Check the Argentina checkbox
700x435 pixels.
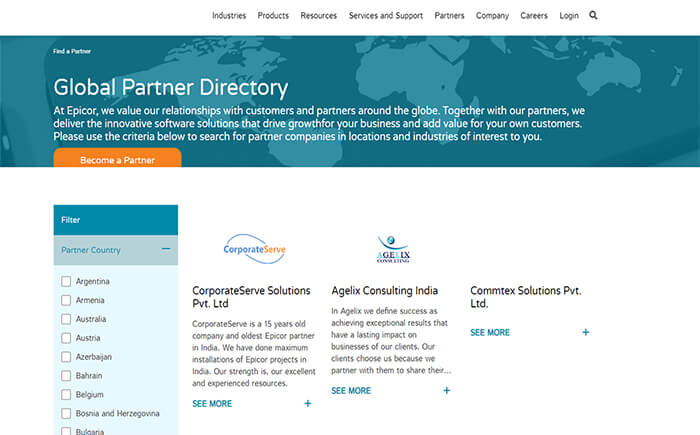point(66,281)
